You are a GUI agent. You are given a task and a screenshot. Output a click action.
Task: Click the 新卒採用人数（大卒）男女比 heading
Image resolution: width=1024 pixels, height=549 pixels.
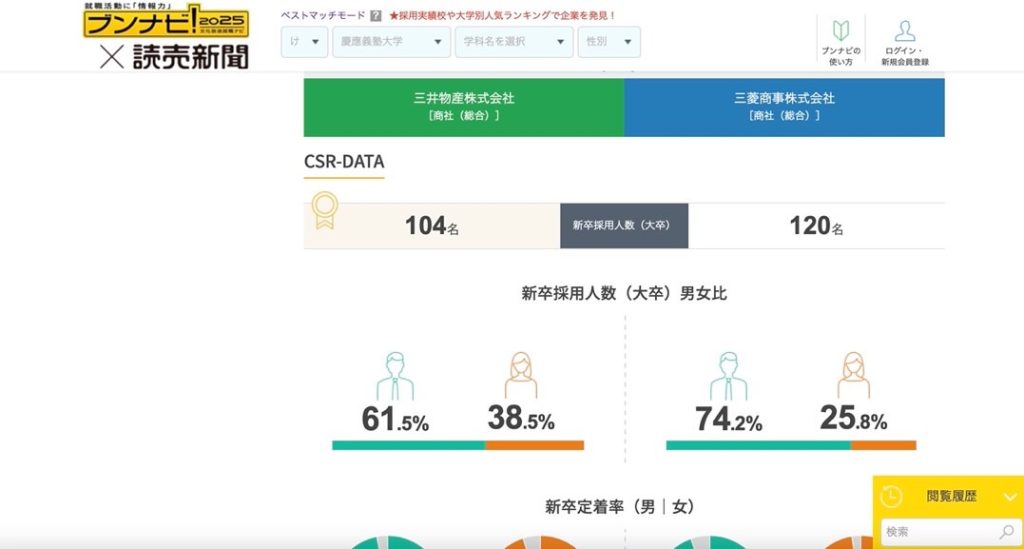coord(624,294)
